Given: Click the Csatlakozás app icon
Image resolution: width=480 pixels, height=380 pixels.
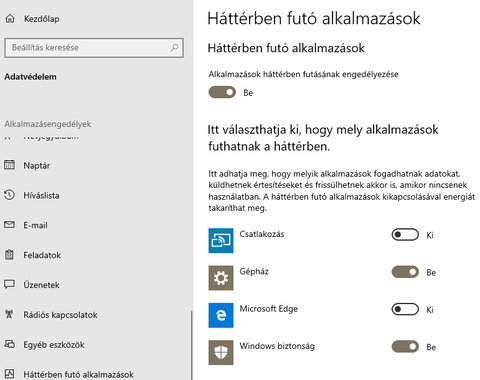Looking at the screenshot, I should 221,240.
